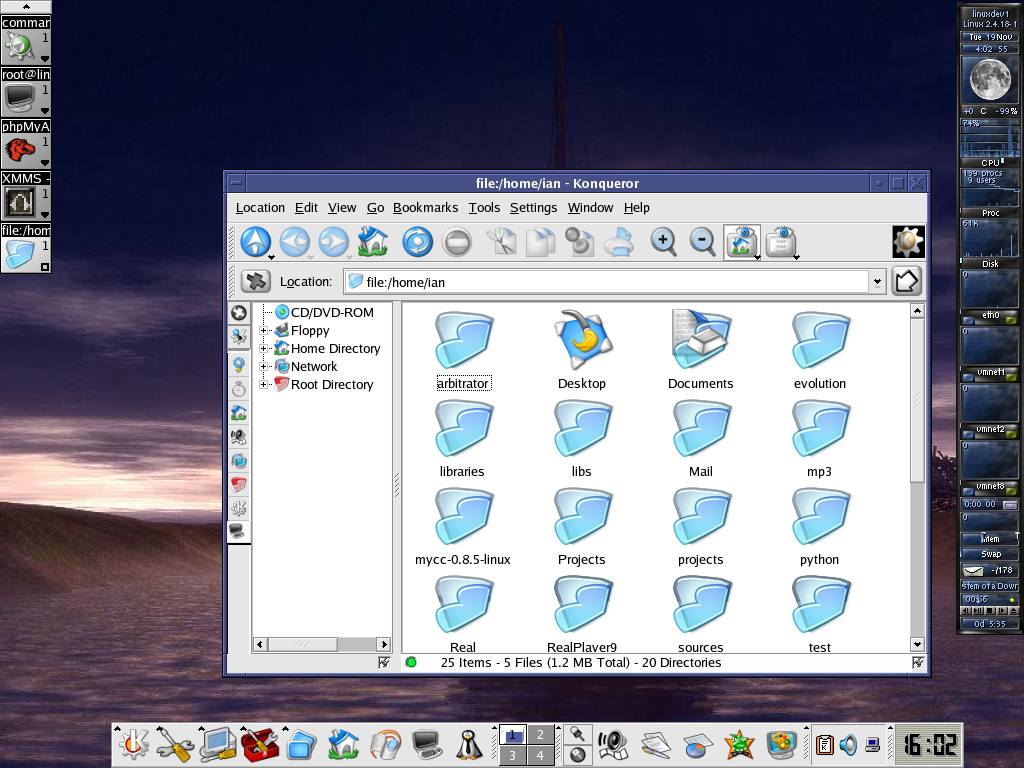Open the Tools menu

click(484, 208)
